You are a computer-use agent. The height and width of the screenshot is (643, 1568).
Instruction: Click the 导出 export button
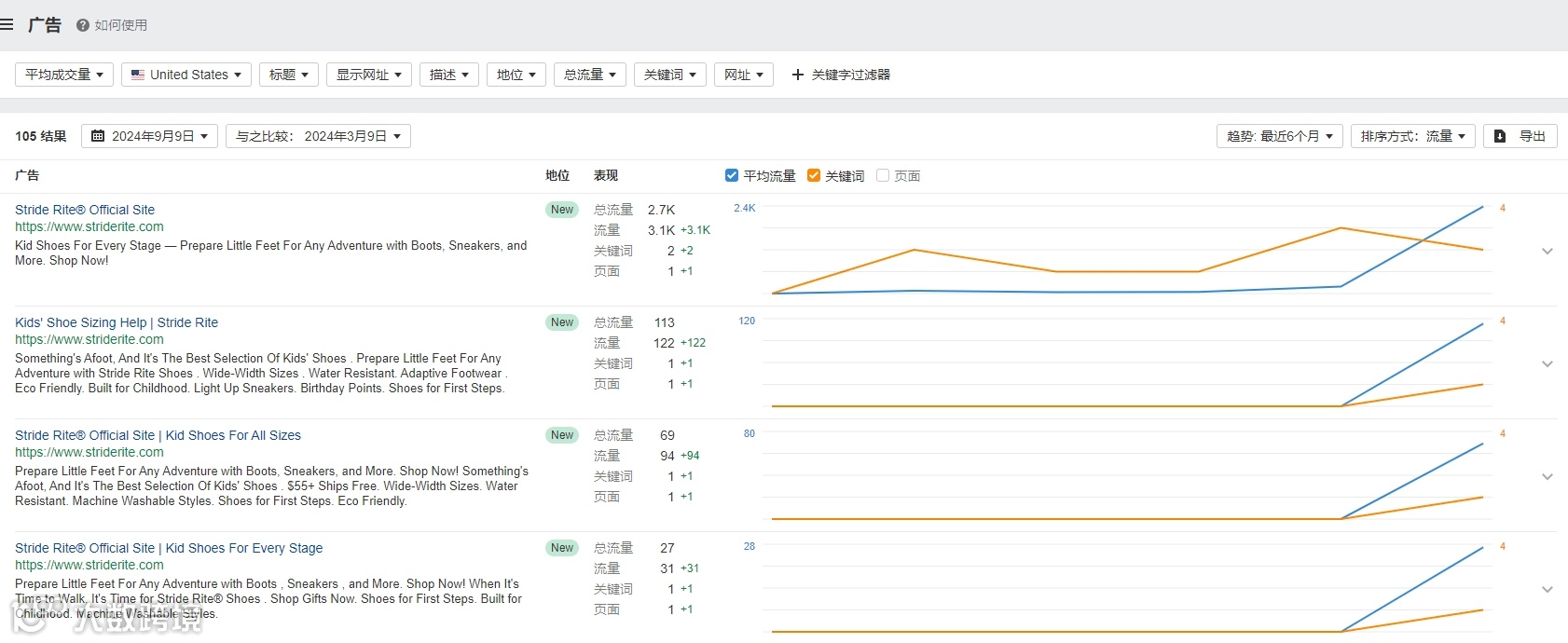click(x=1521, y=136)
